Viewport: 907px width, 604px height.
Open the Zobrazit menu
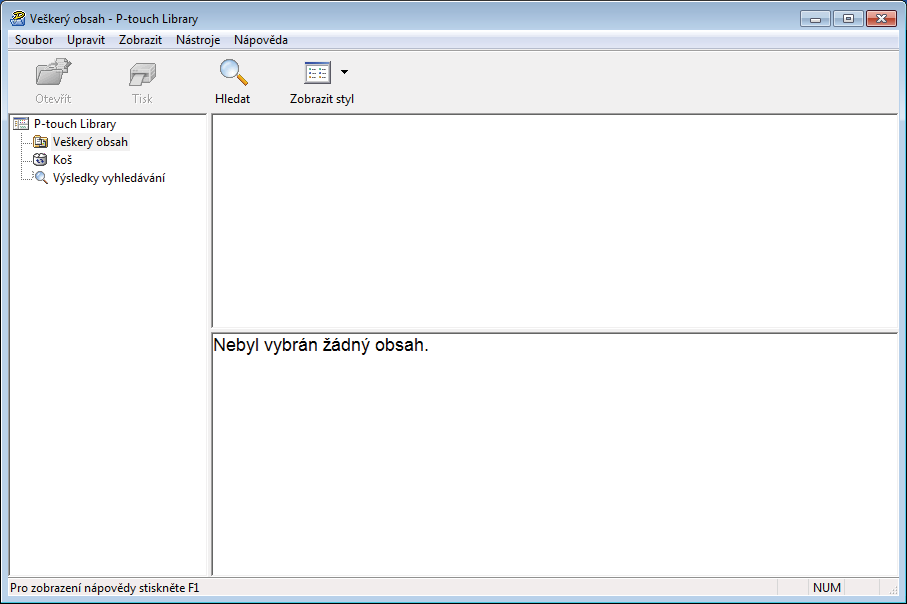coord(141,40)
